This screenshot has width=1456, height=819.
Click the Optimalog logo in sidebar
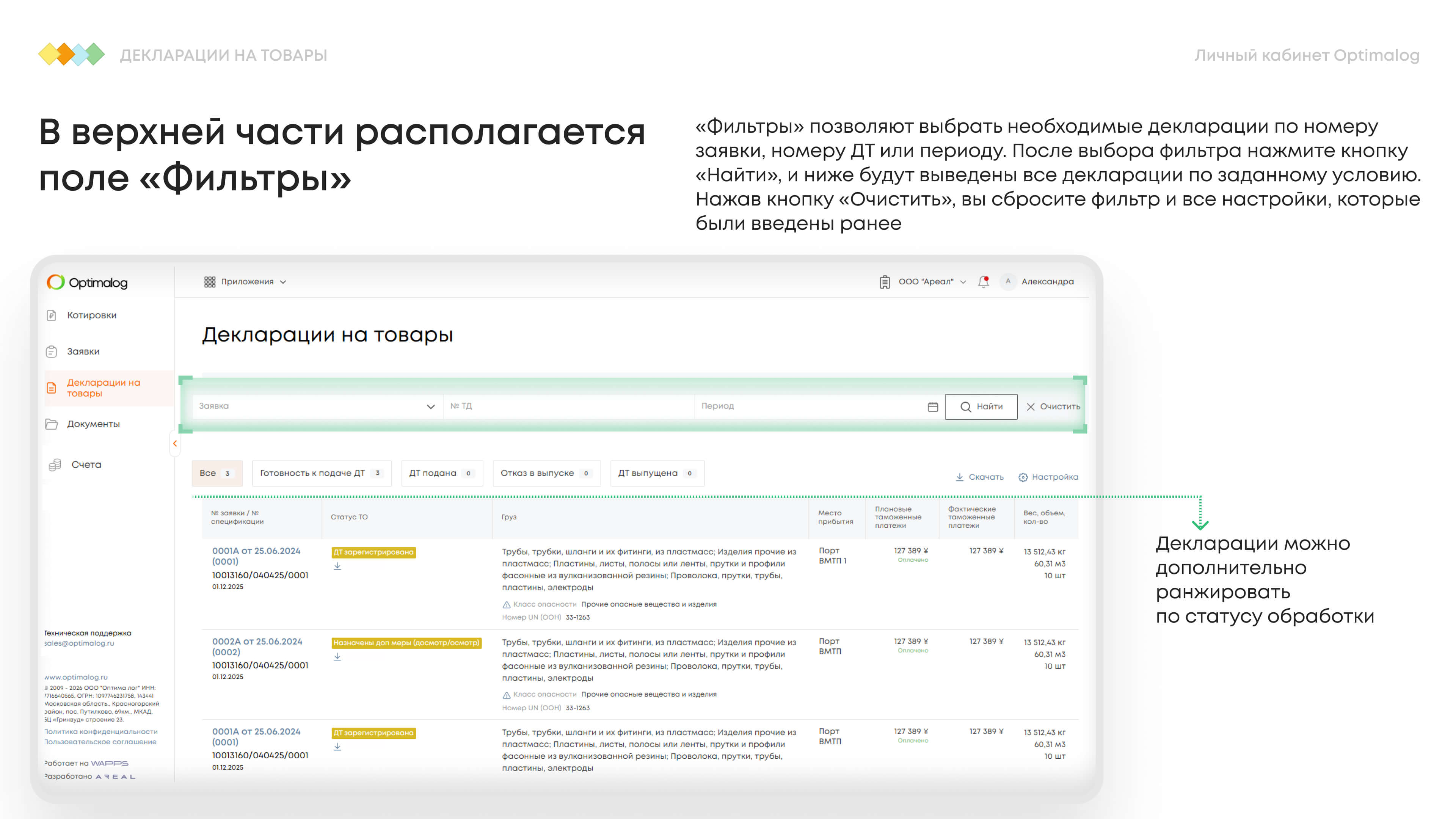88,282
